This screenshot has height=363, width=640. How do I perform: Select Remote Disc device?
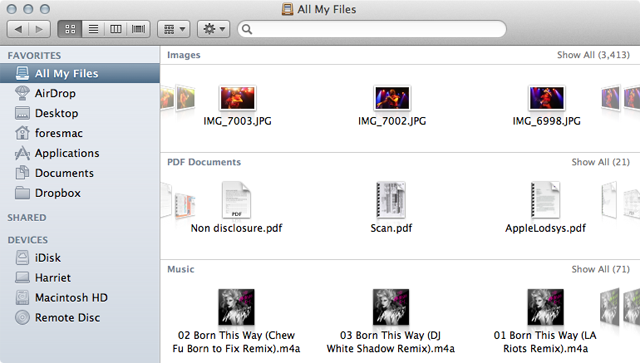point(80,318)
